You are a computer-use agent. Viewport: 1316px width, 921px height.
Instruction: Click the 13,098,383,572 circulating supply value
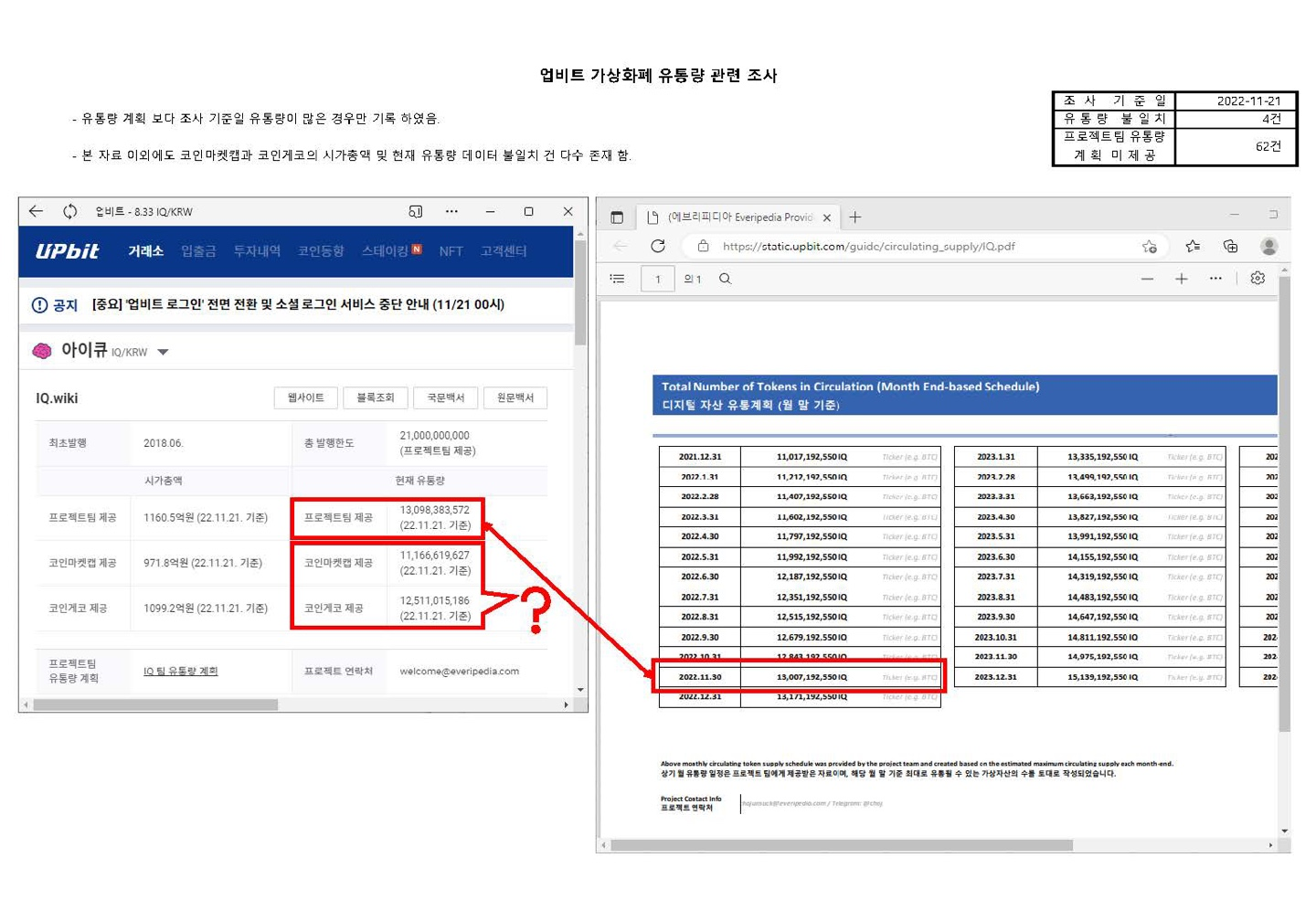pyautogui.click(x=435, y=510)
